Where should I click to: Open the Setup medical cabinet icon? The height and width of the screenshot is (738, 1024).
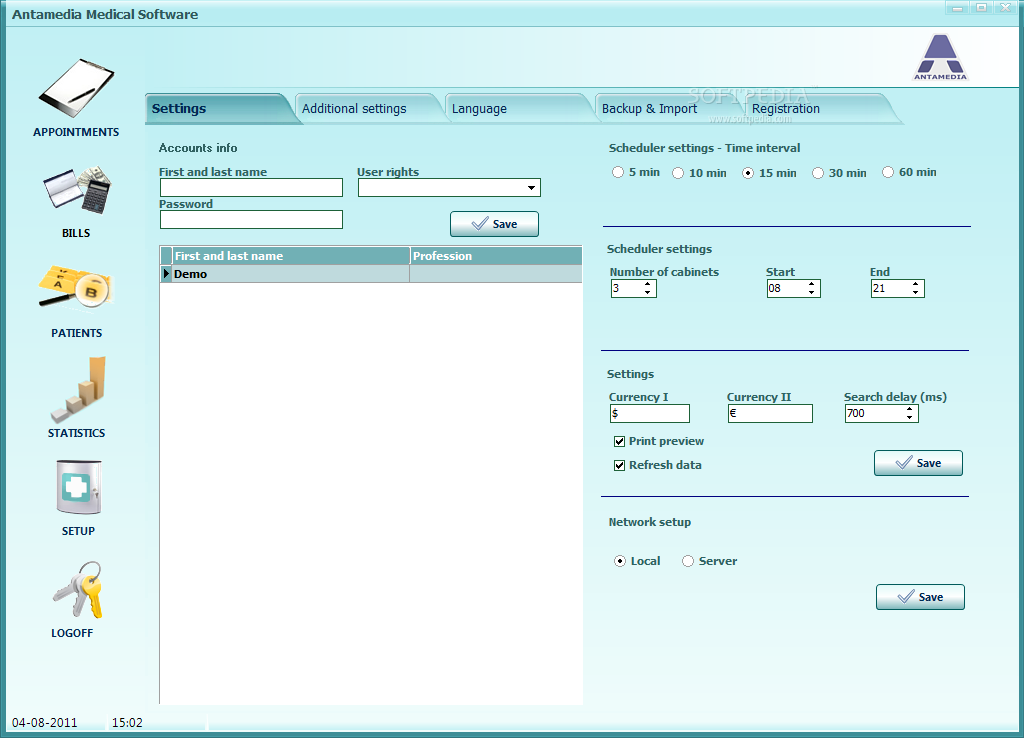click(x=78, y=489)
